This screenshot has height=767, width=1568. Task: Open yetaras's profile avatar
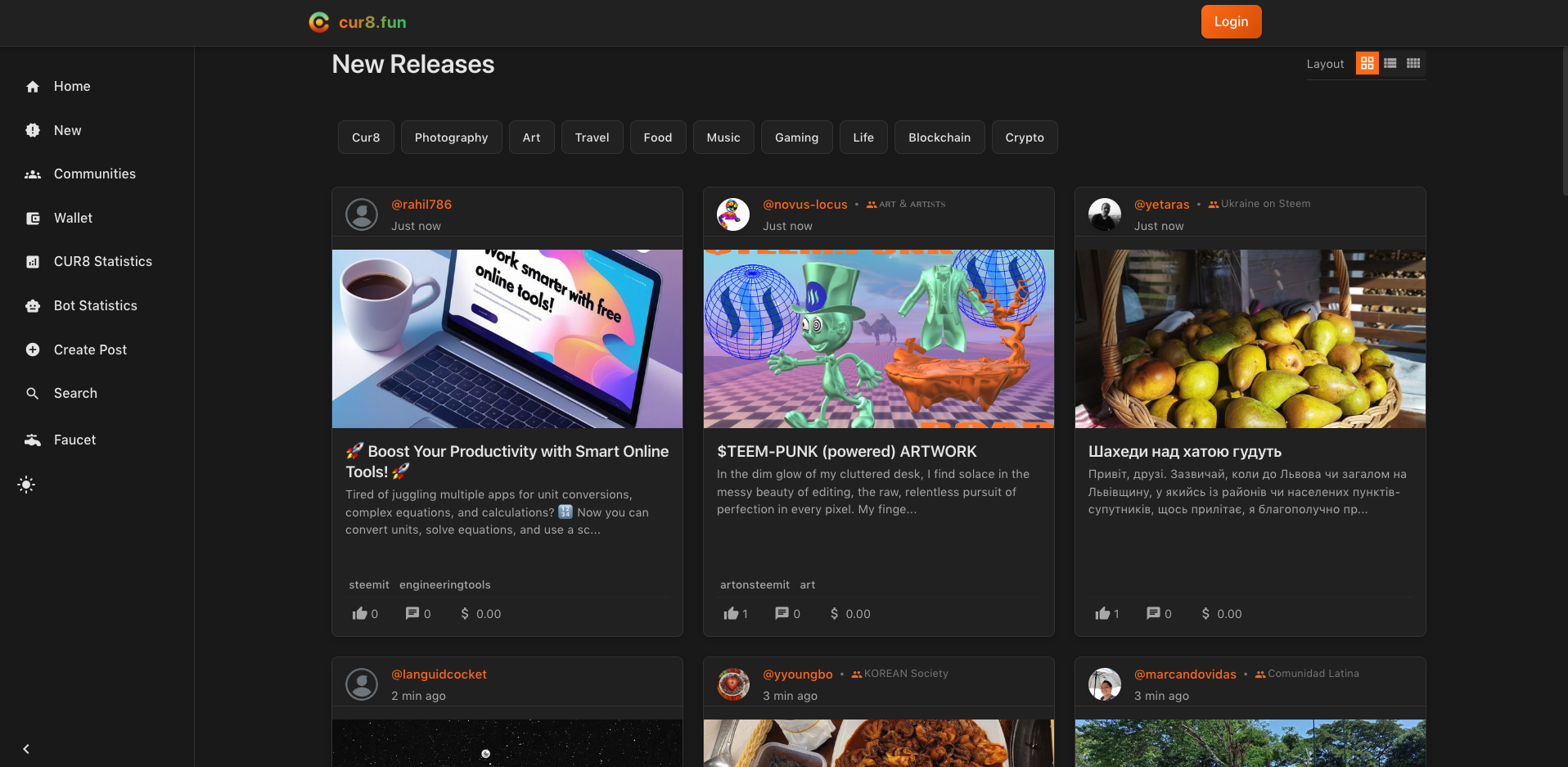(x=1105, y=214)
